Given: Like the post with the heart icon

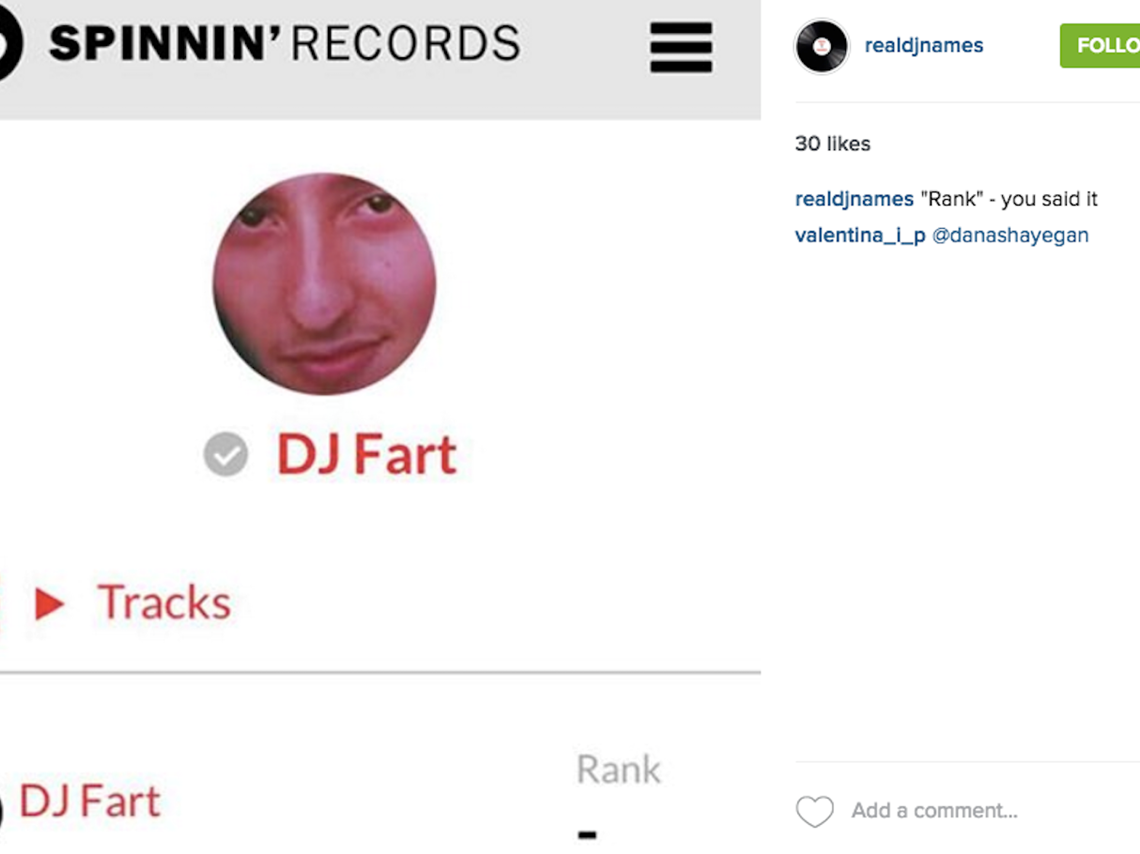Looking at the screenshot, I should pos(814,811).
